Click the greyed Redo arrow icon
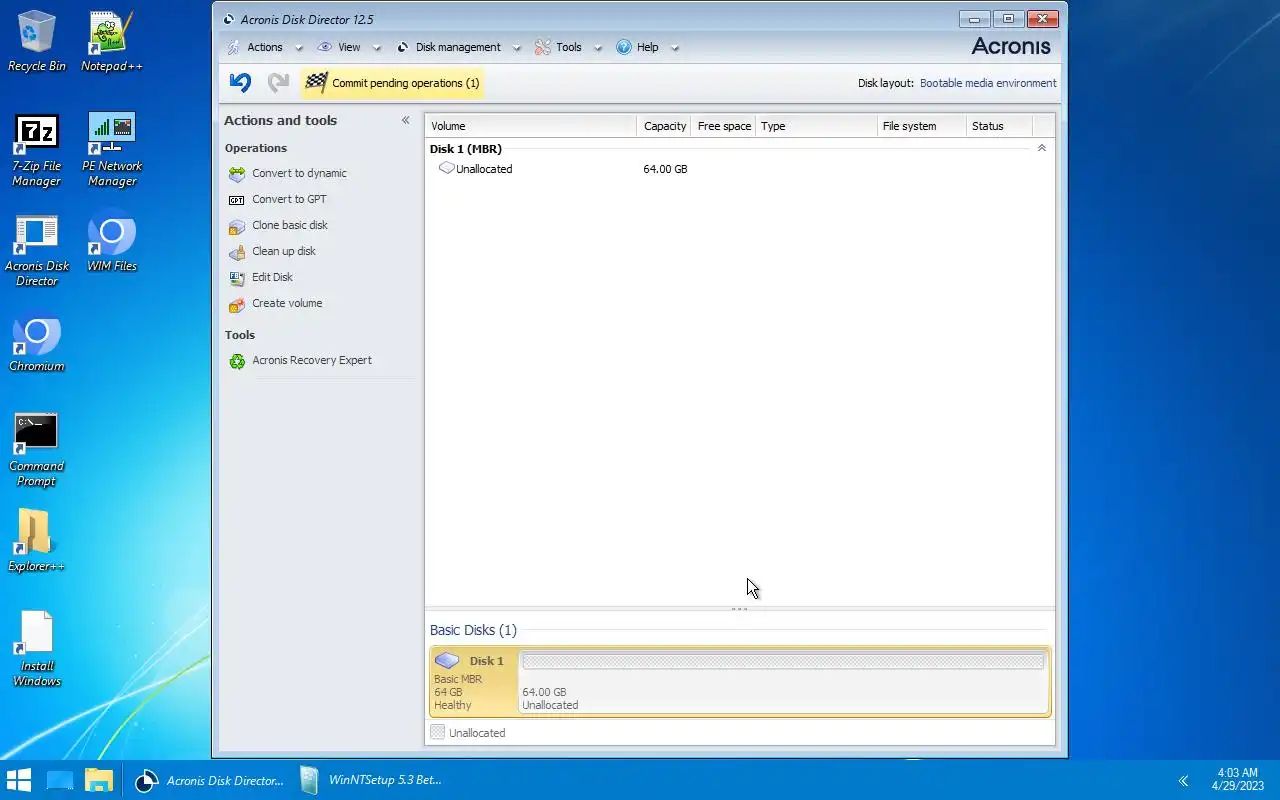The width and height of the screenshot is (1280, 800). [278, 83]
